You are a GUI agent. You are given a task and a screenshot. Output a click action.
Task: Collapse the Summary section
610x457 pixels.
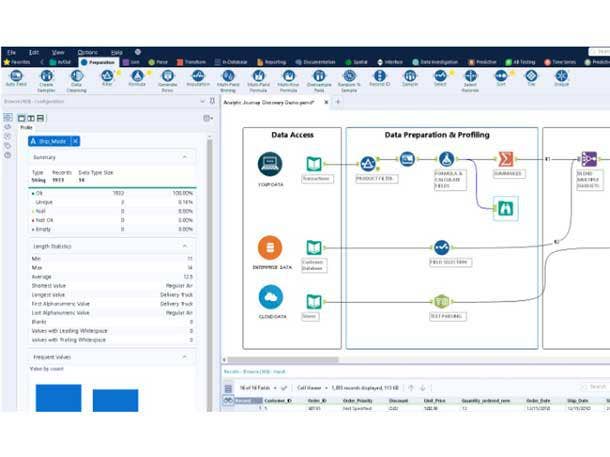185,157
